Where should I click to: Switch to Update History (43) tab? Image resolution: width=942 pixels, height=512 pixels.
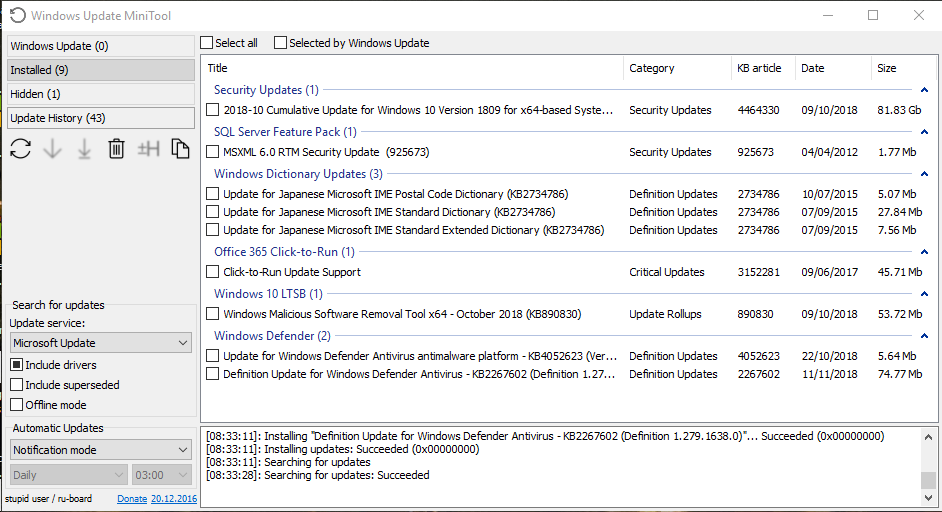coord(101,118)
